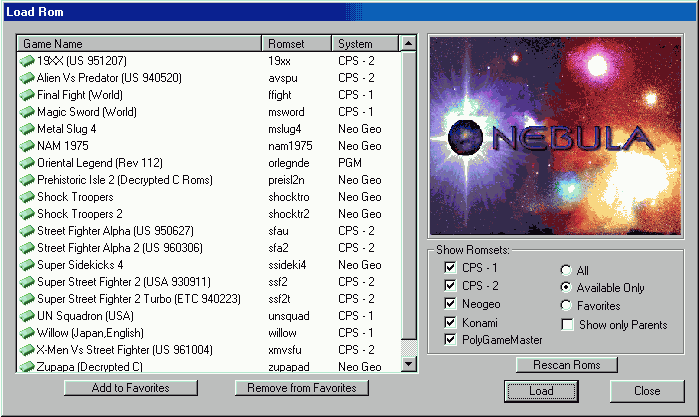Click the avspu romset cell

coord(283,78)
